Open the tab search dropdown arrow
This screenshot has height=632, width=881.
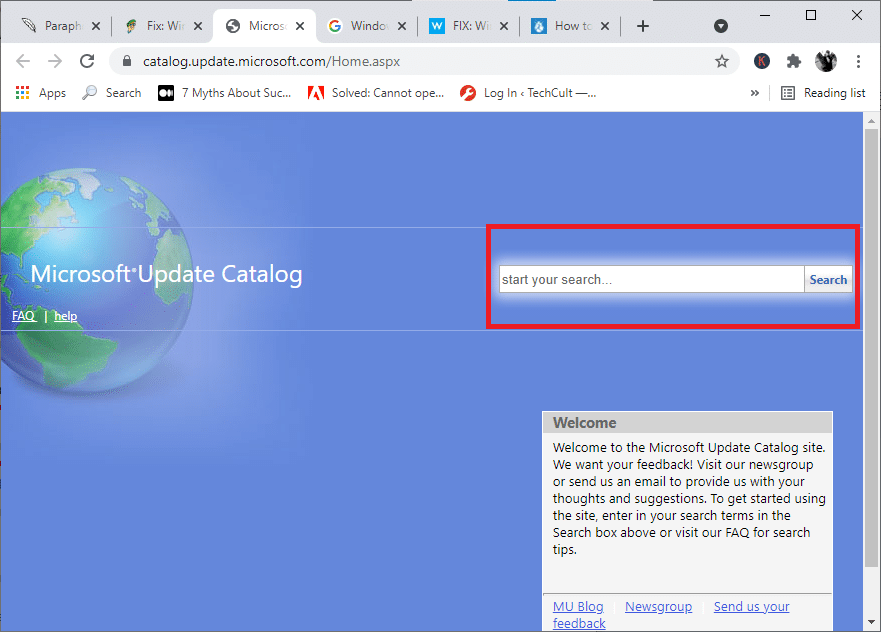point(721,26)
